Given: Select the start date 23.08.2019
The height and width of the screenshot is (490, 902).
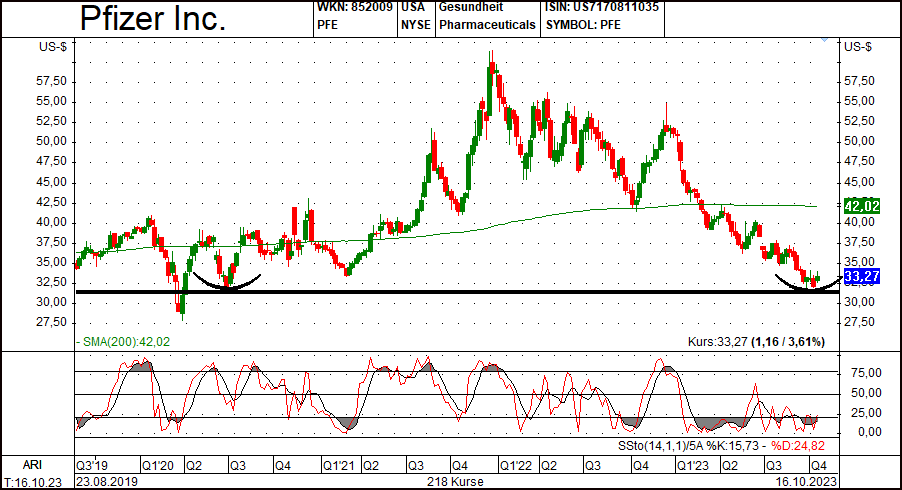Looking at the screenshot, I should pyautogui.click(x=106, y=482).
